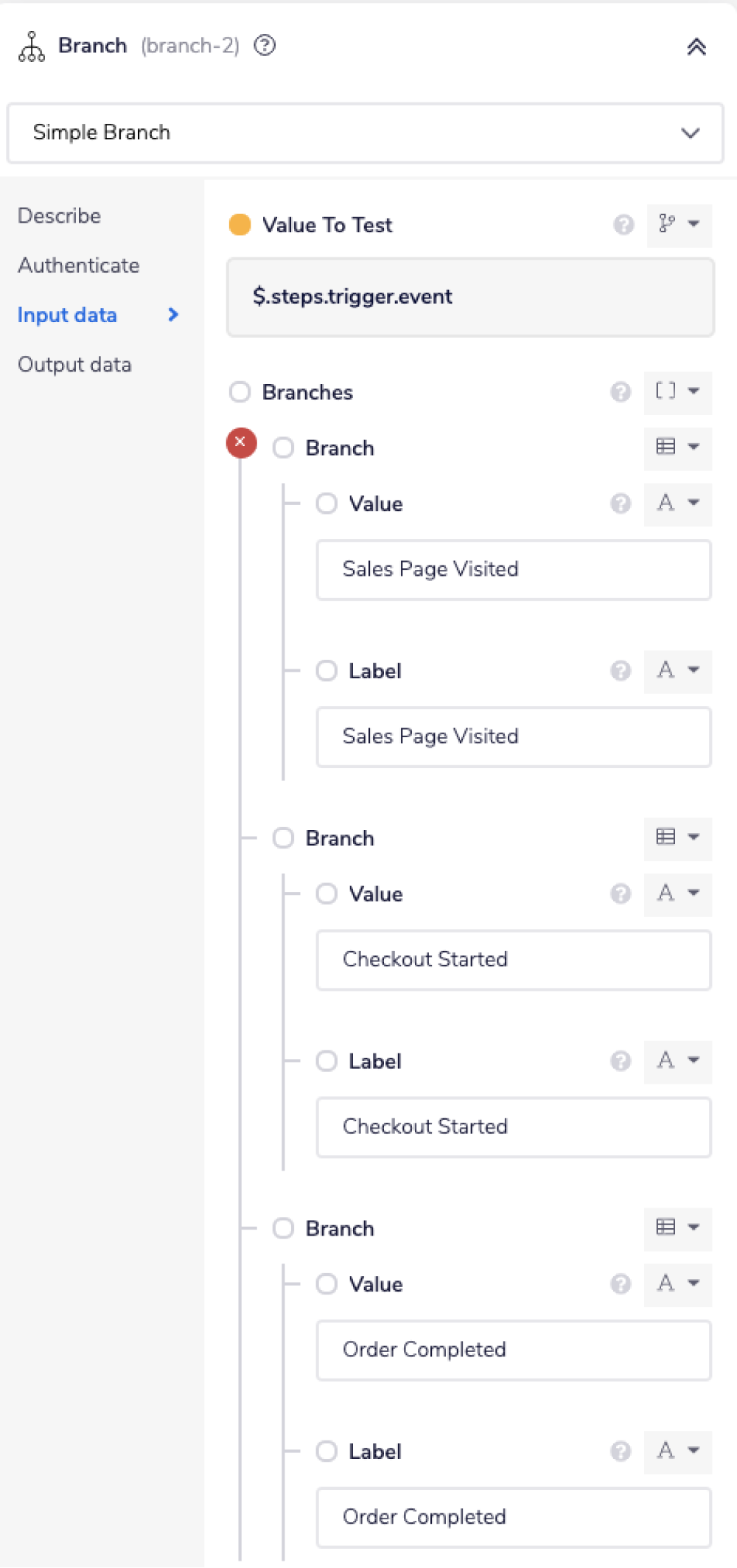737x1568 pixels.
Task: Open the first Branch object type selector
Action: tap(678, 447)
